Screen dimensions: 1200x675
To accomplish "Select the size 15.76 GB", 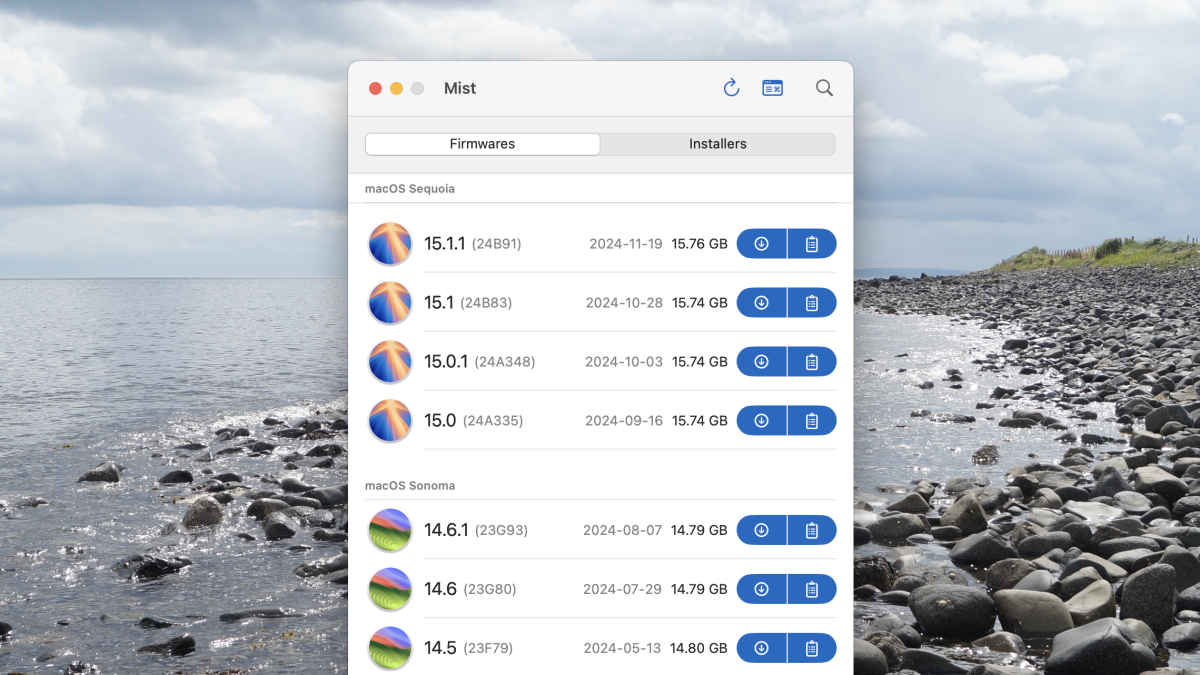I will [700, 244].
